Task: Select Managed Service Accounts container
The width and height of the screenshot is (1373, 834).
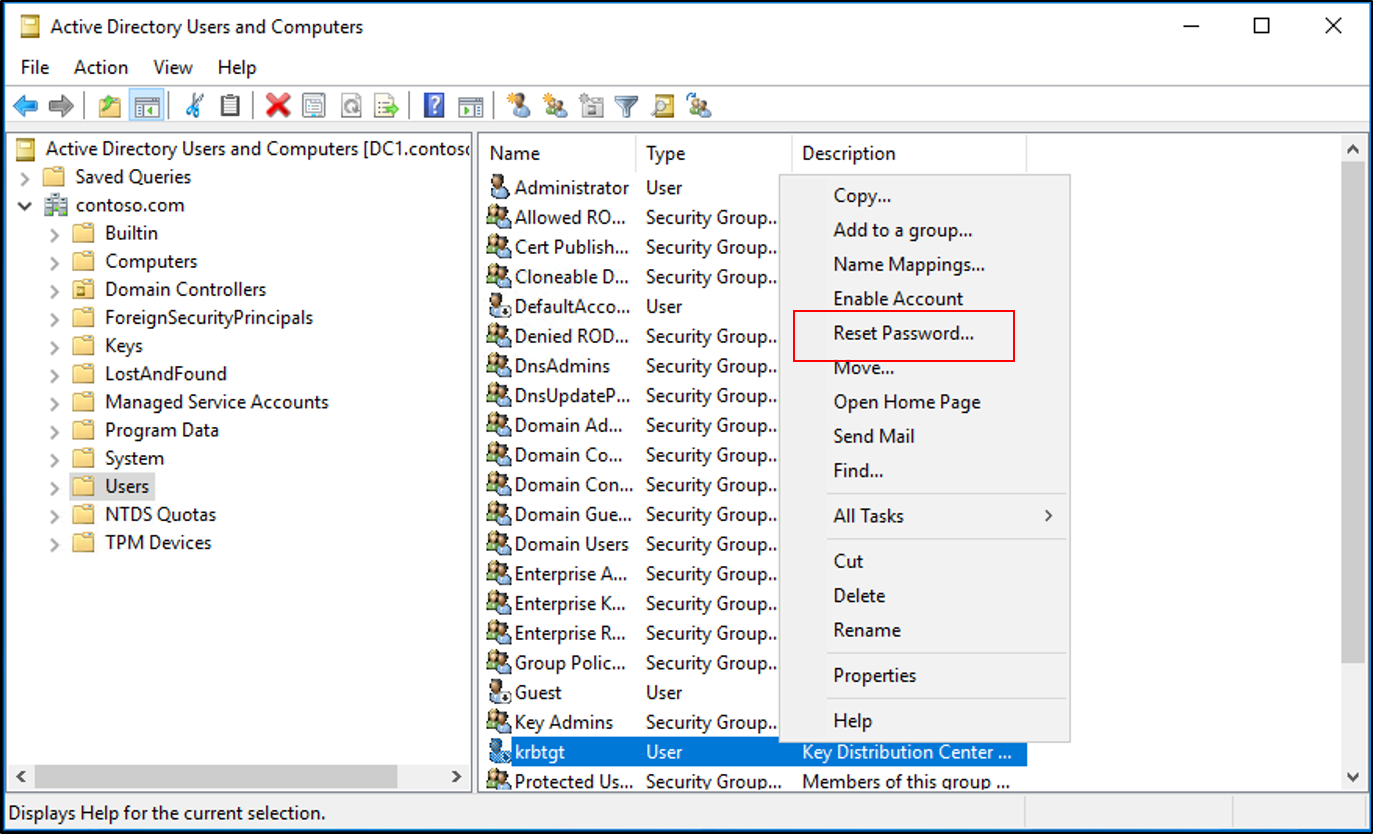Action: [216, 402]
